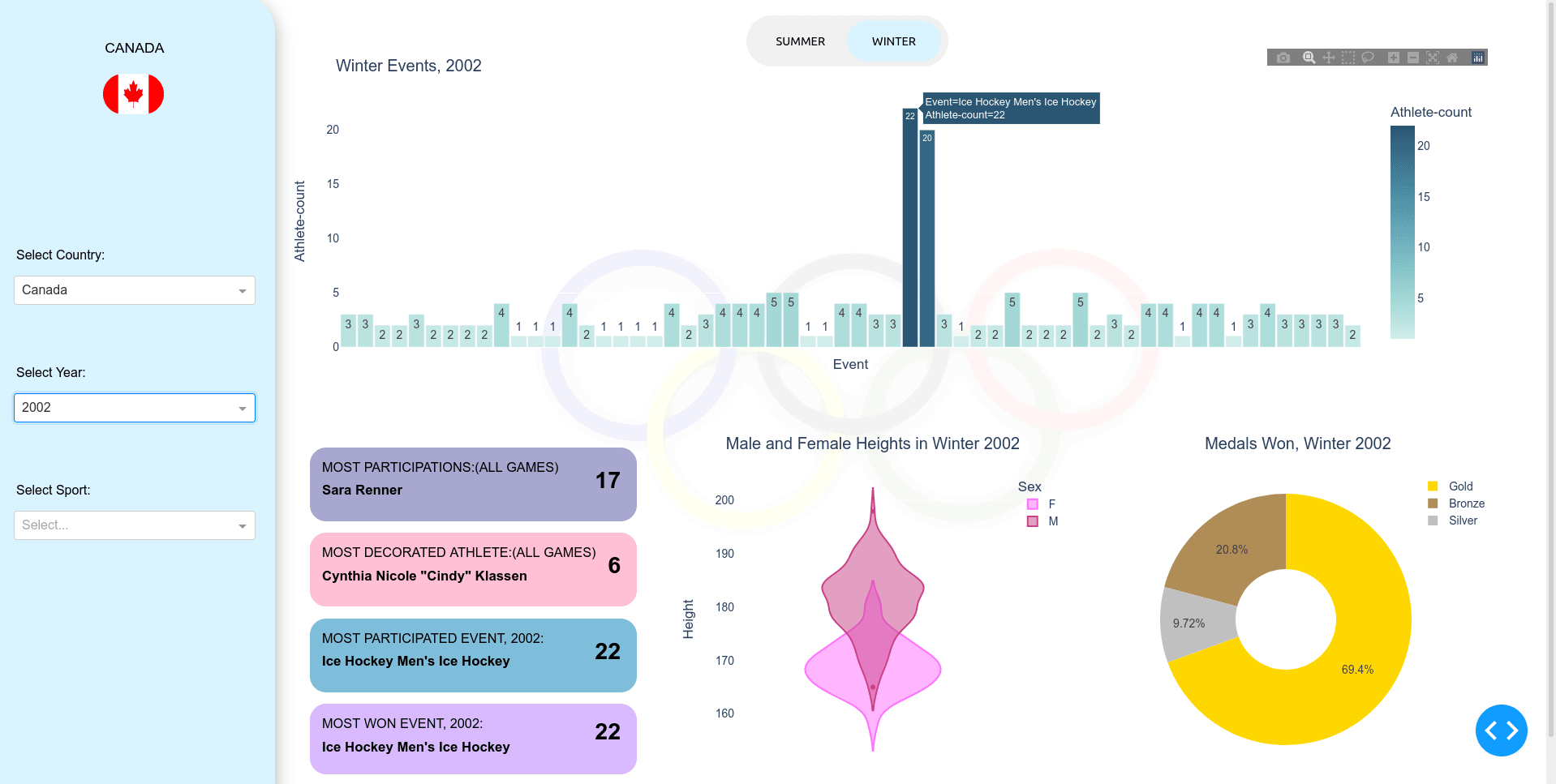Click the Zoom In plus icon

[1393, 58]
